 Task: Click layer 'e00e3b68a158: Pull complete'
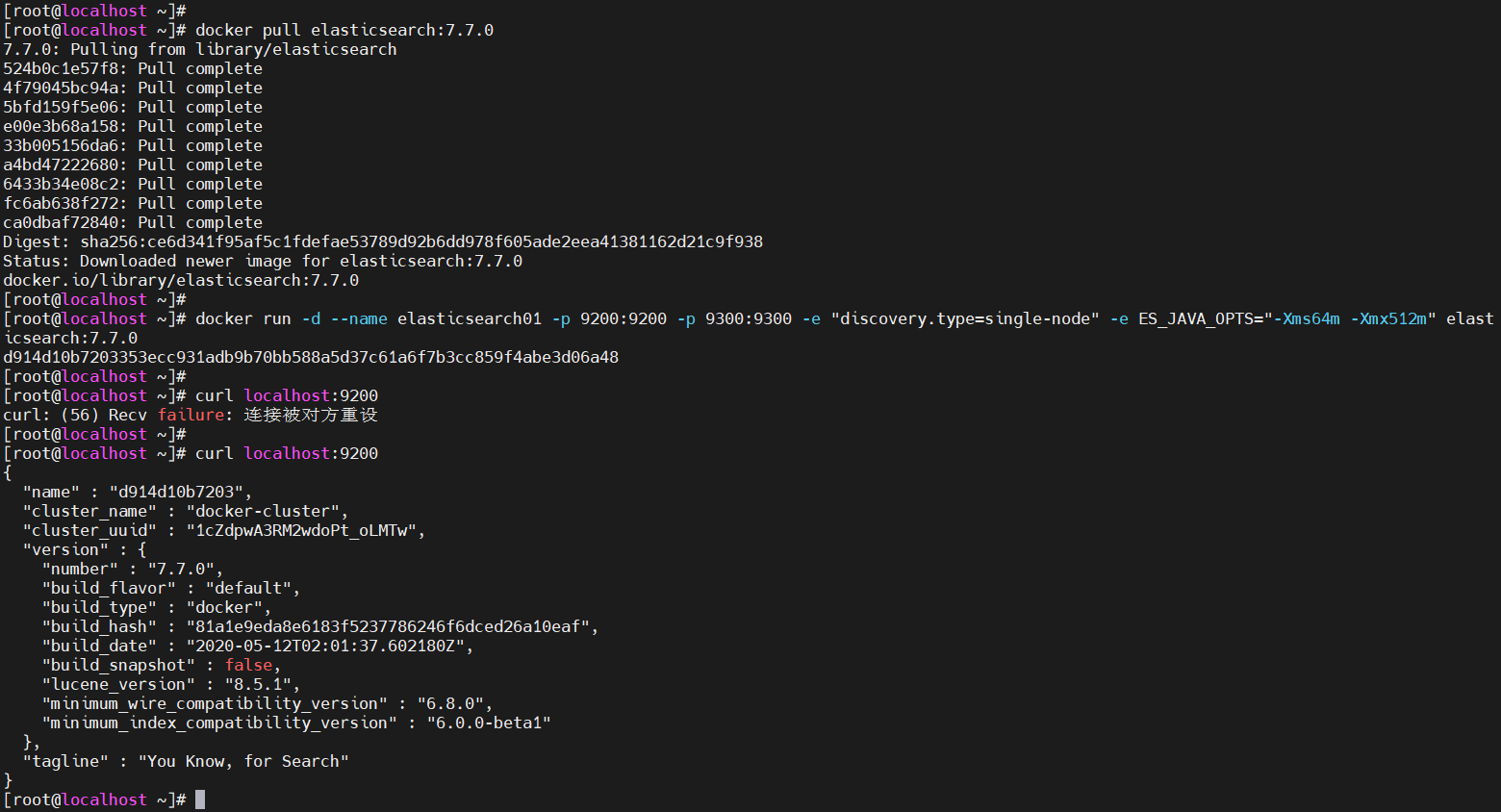133,126
